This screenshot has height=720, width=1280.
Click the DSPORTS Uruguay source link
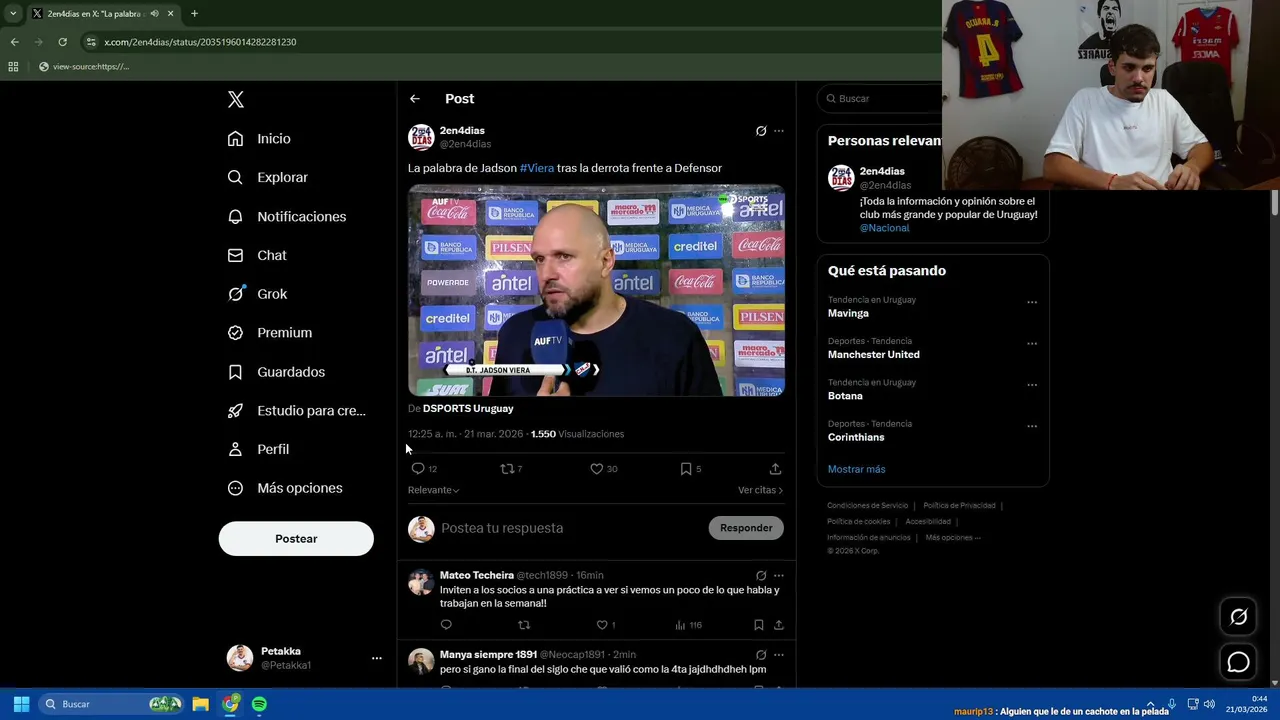tap(468, 408)
